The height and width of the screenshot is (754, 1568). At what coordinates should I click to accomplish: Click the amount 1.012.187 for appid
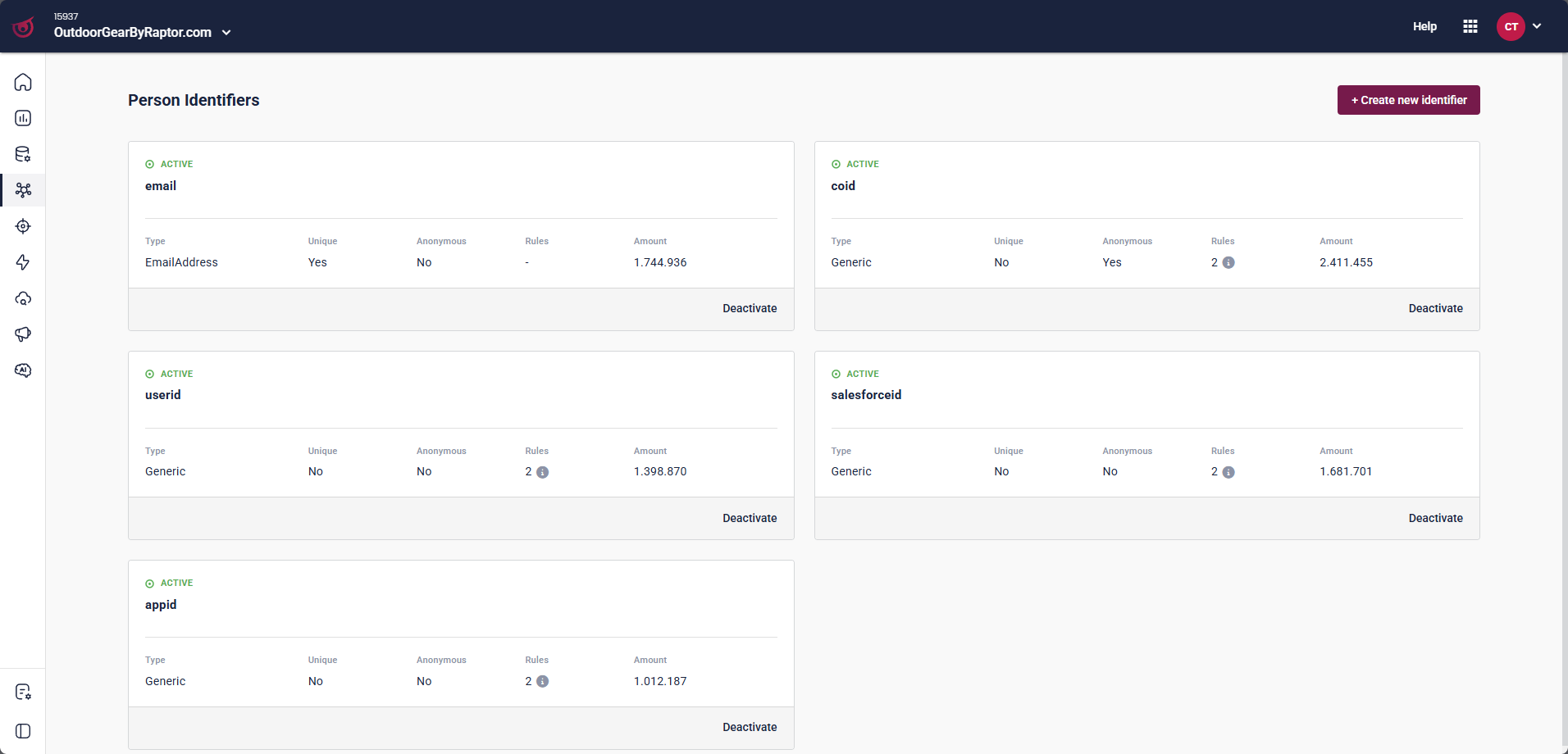[x=660, y=681]
